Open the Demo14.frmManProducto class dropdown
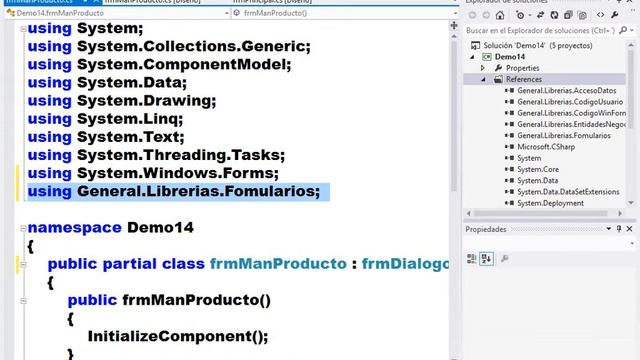Viewport: 640px width, 360px height. click(227, 13)
